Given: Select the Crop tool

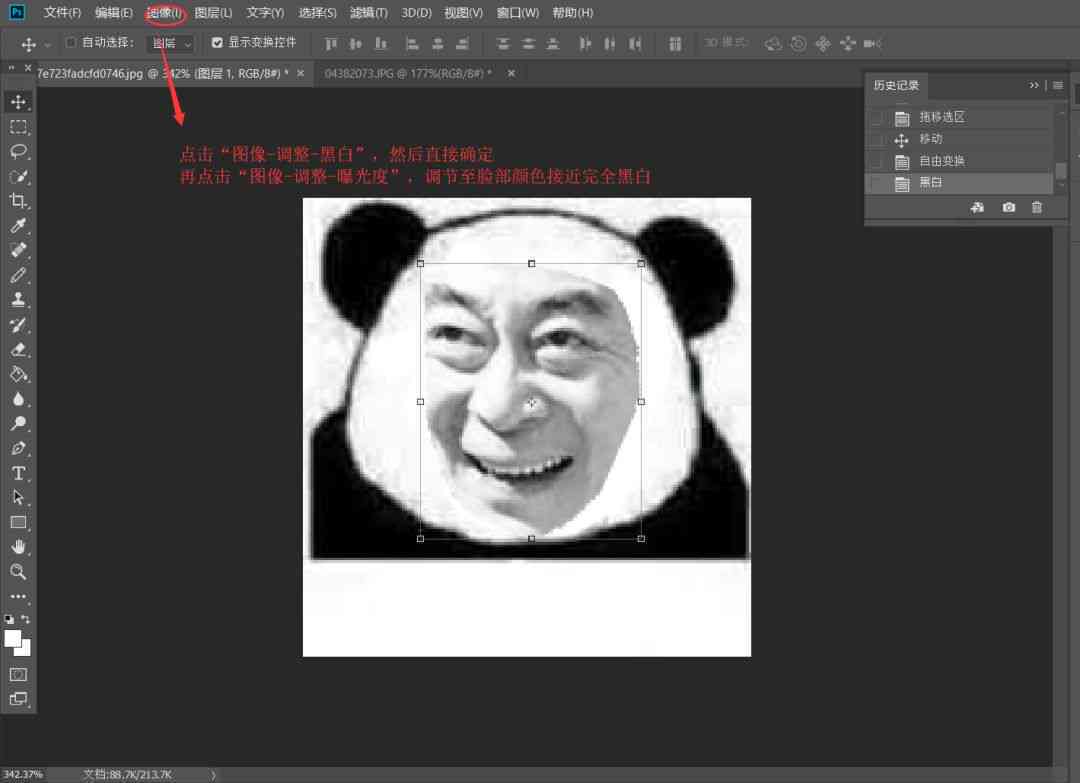Looking at the screenshot, I should (19, 201).
